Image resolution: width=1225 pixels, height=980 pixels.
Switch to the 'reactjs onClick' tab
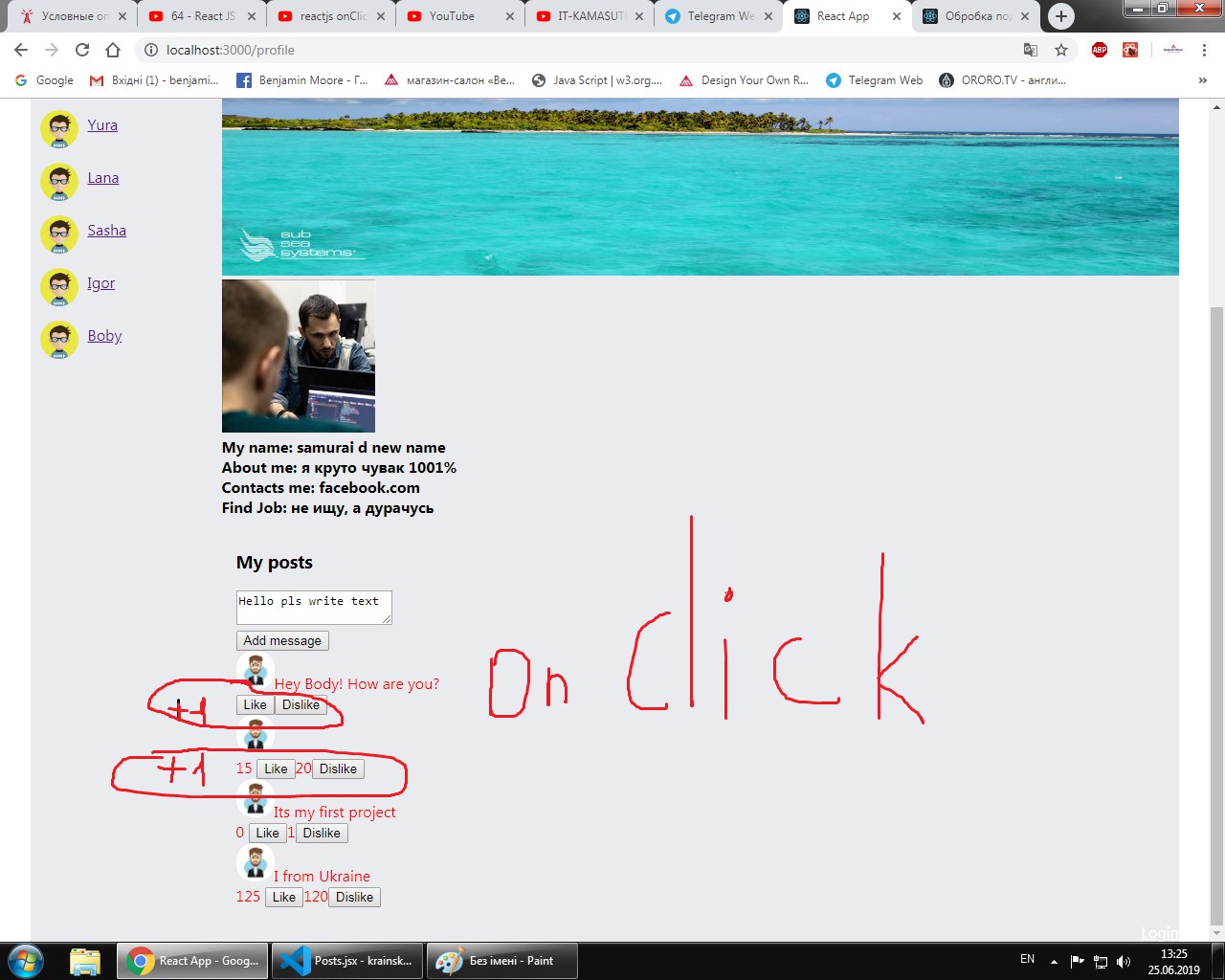point(330,16)
